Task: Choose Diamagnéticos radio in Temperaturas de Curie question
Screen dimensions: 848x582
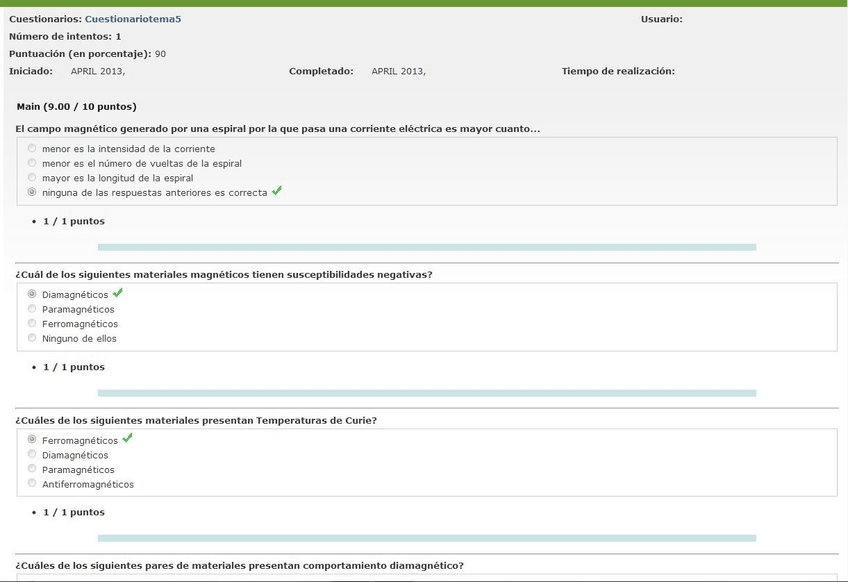Action: (32, 454)
